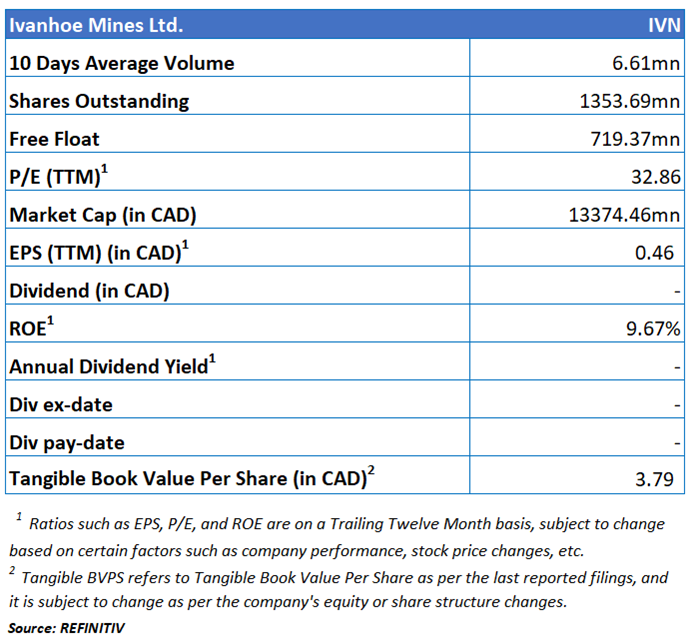Select the '10 Days Average Volume' label

(x=121, y=63)
